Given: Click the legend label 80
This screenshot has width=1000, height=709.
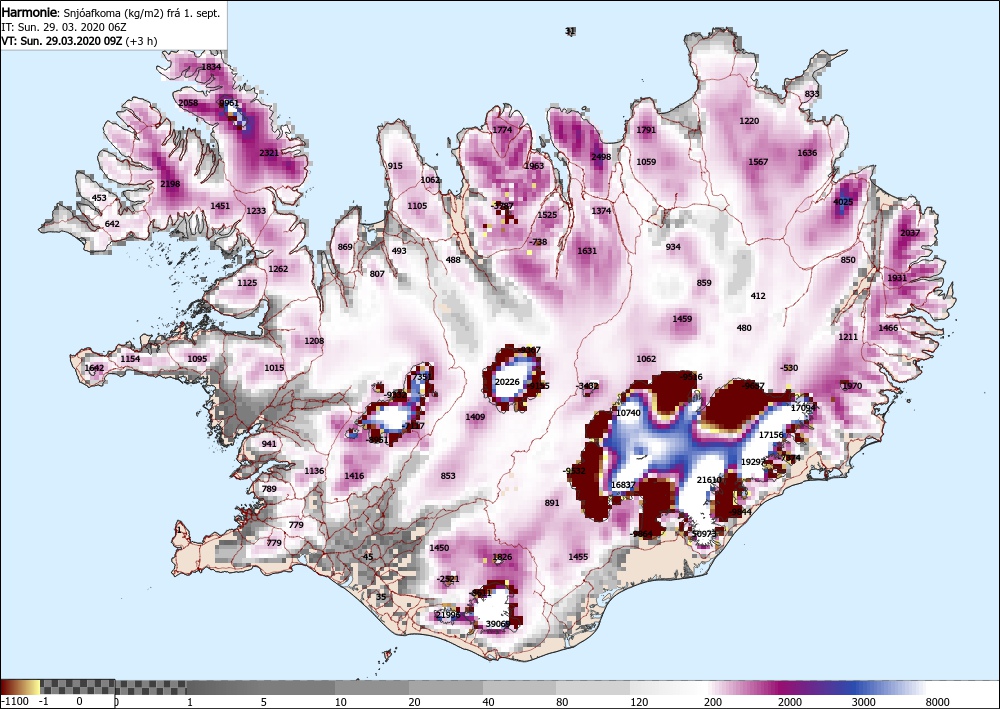Looking at the screenshot, I should tap(562, 702).
